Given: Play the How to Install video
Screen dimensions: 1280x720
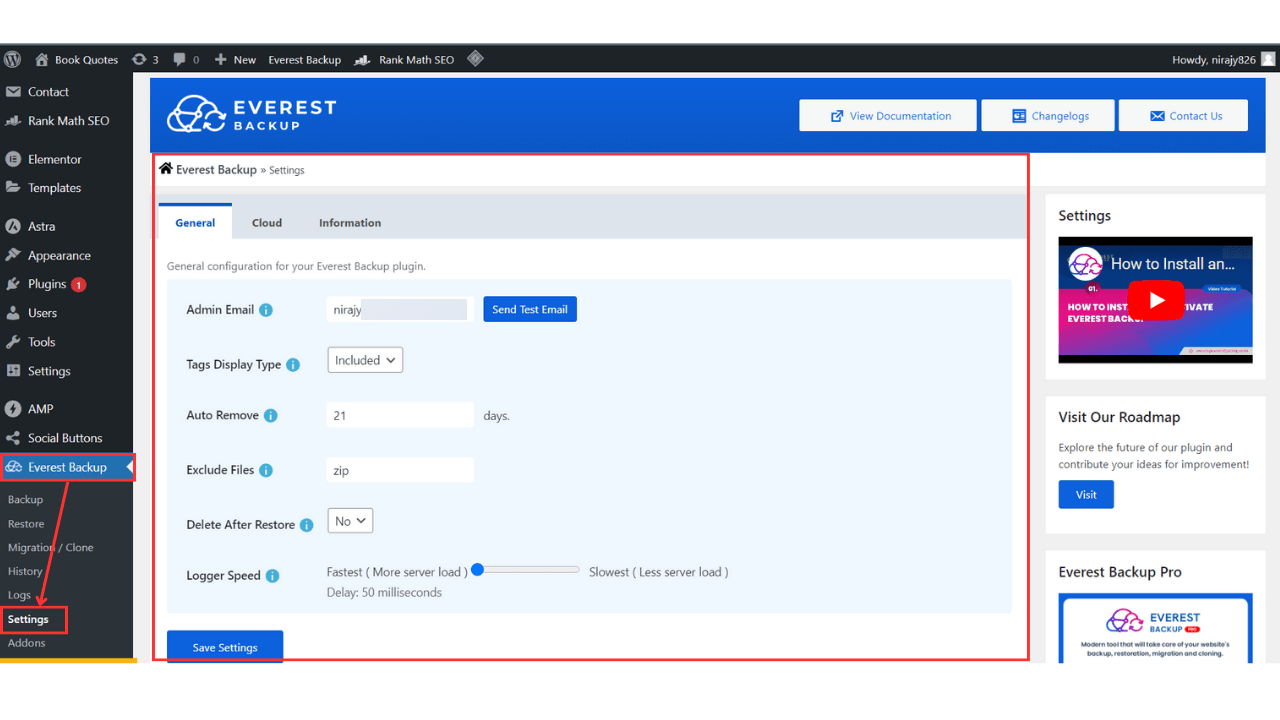Looking at the screenshot, I should pos(1155,300).
